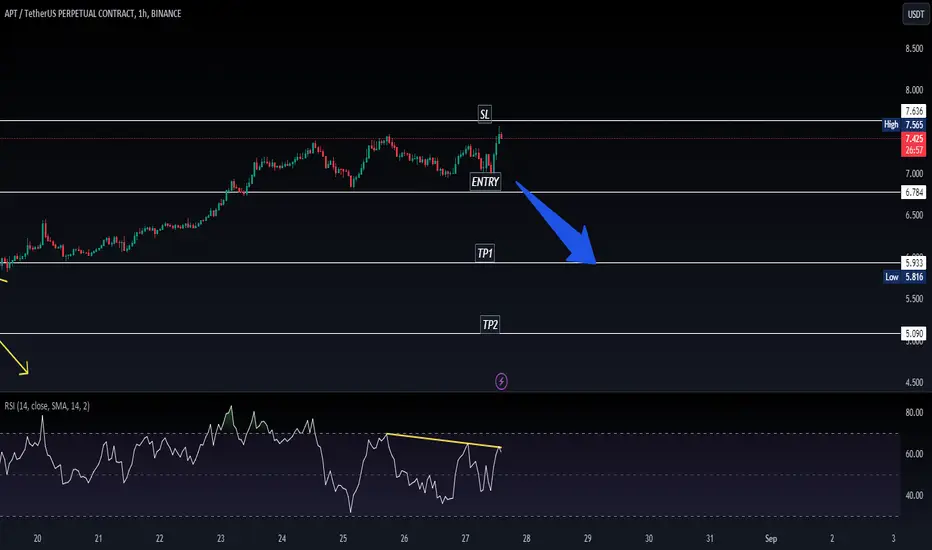Select the TP2 label

490,324
